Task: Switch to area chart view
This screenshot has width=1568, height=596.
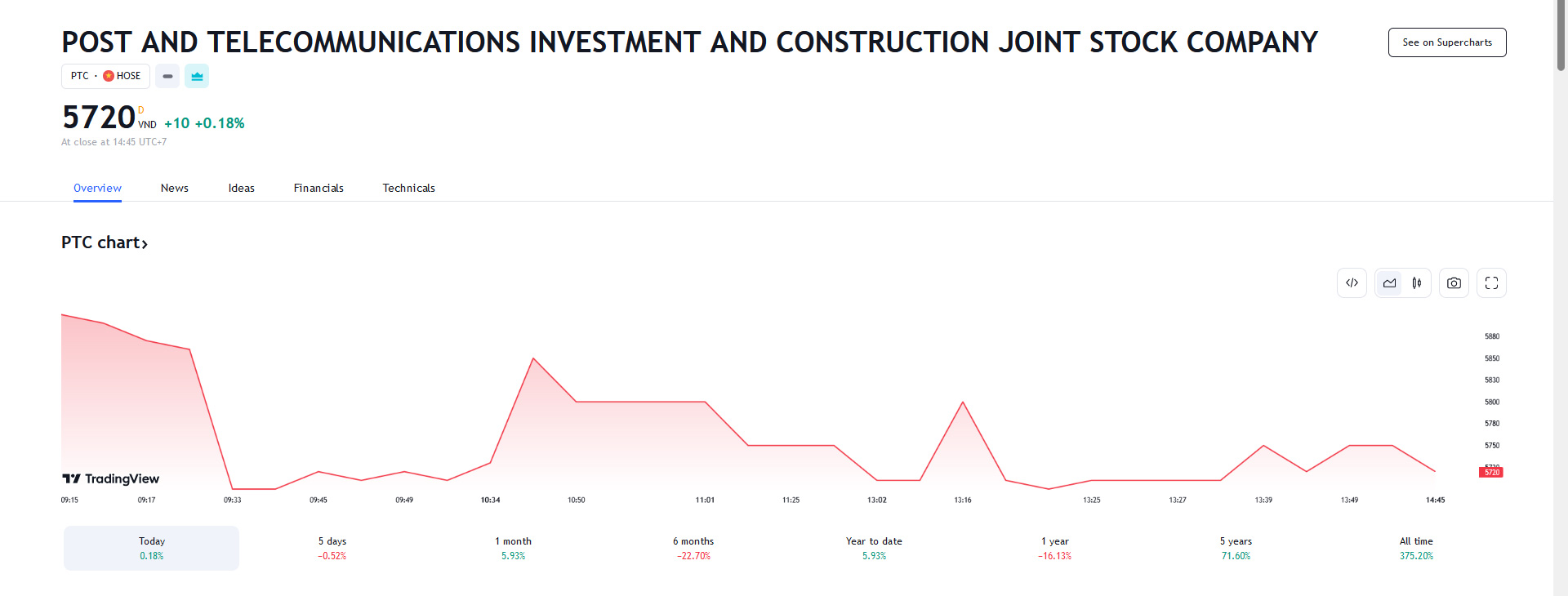Action: (x=1389, y=283)
